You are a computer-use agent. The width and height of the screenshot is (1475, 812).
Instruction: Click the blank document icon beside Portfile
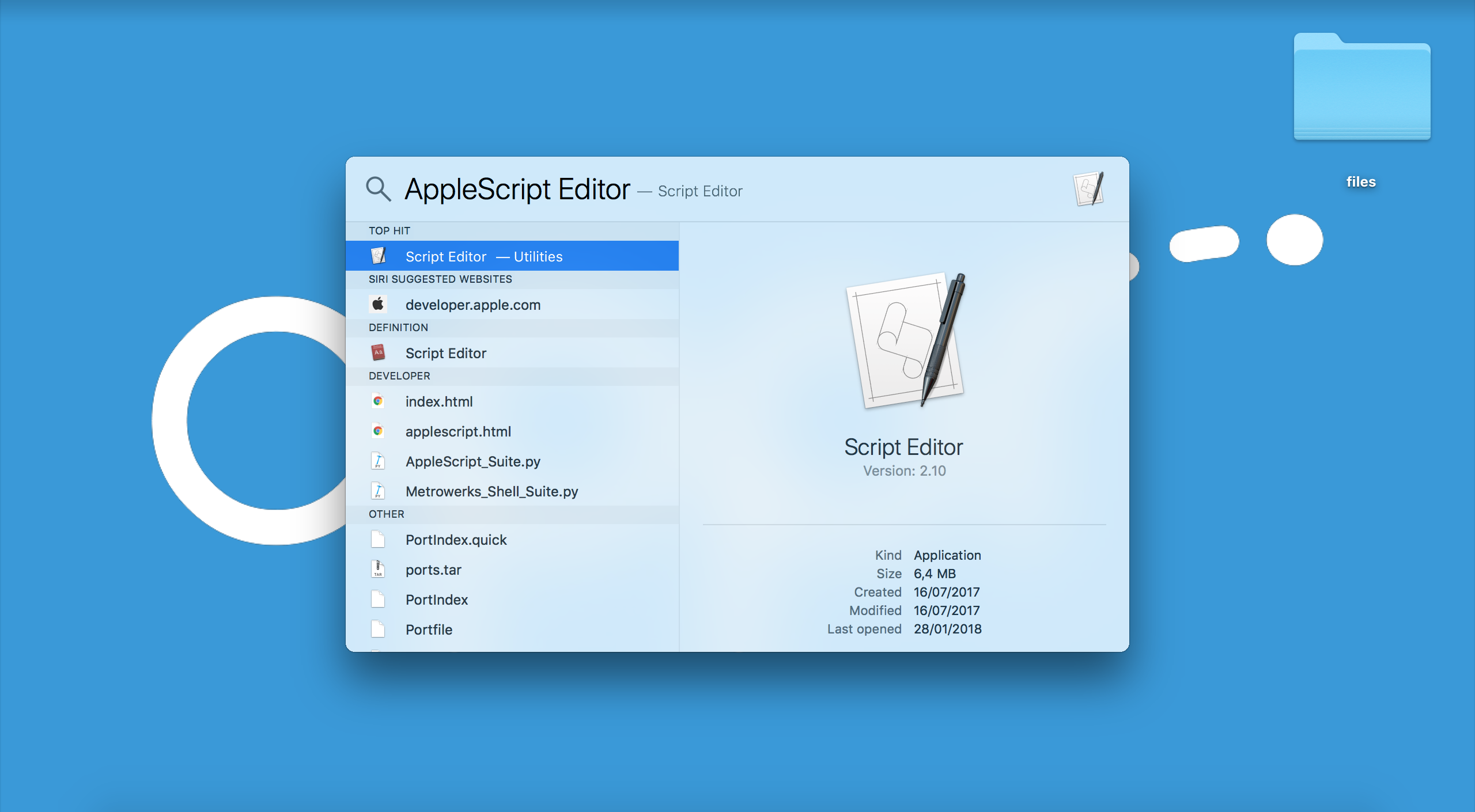click(378, 629)
